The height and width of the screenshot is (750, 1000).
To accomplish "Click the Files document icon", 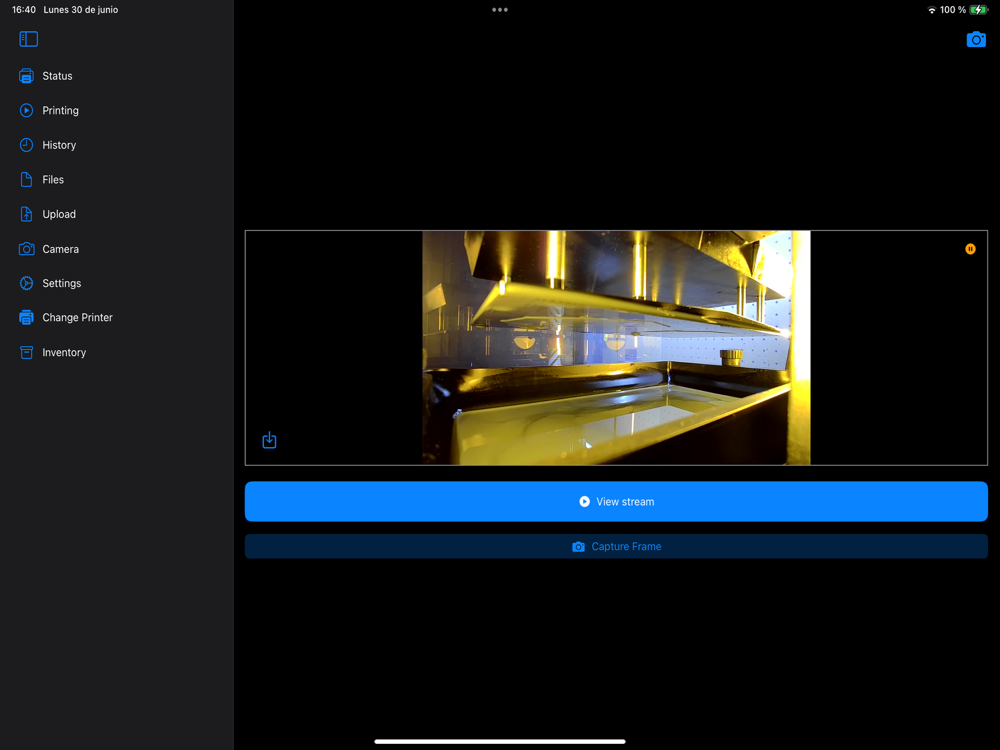I will 26,180.
